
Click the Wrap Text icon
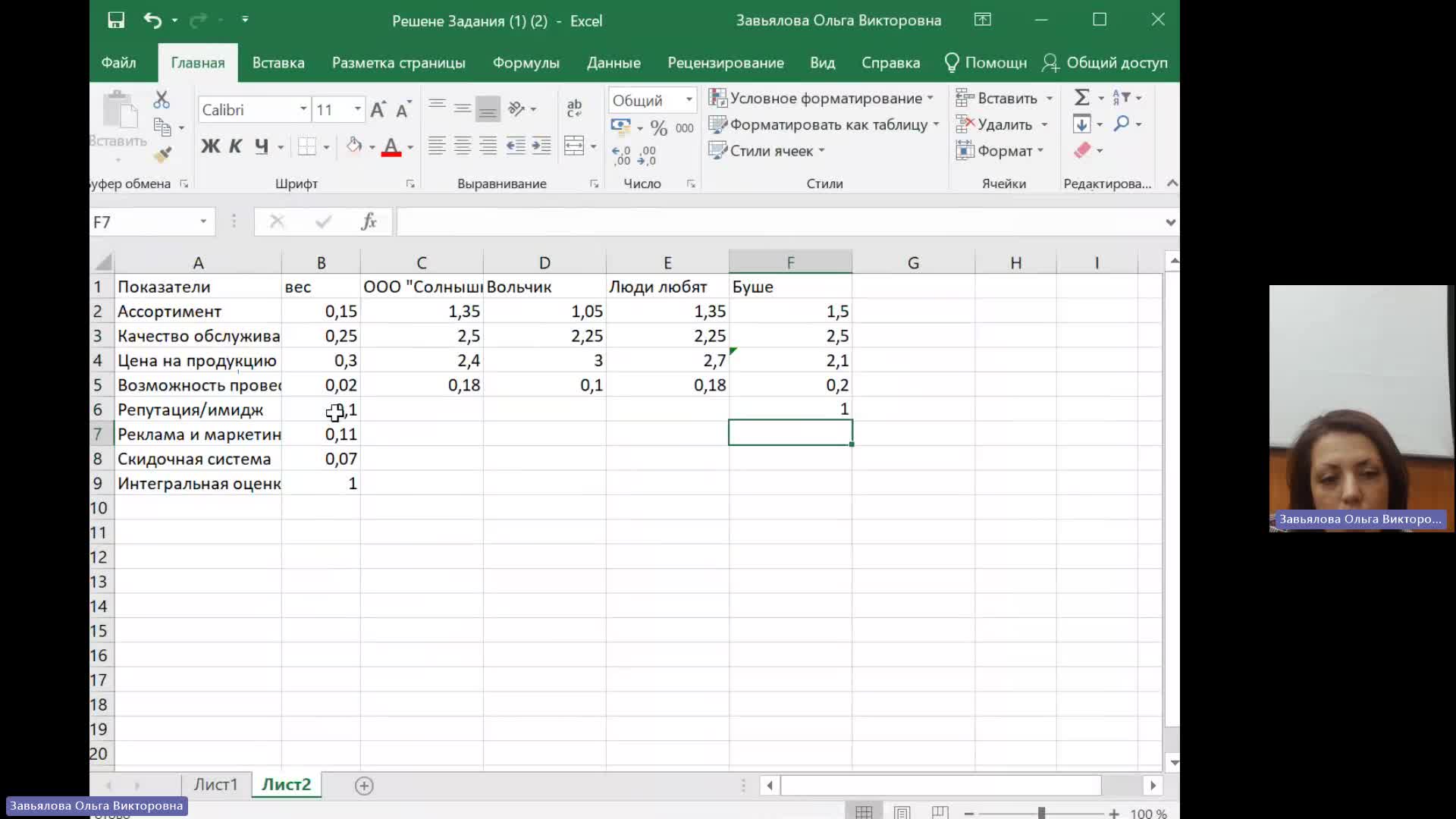[575, 108]
